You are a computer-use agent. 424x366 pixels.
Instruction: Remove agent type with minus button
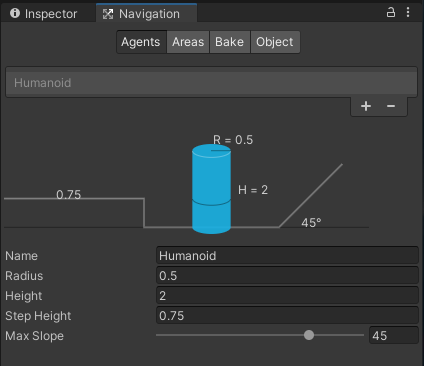coord(391,106)
